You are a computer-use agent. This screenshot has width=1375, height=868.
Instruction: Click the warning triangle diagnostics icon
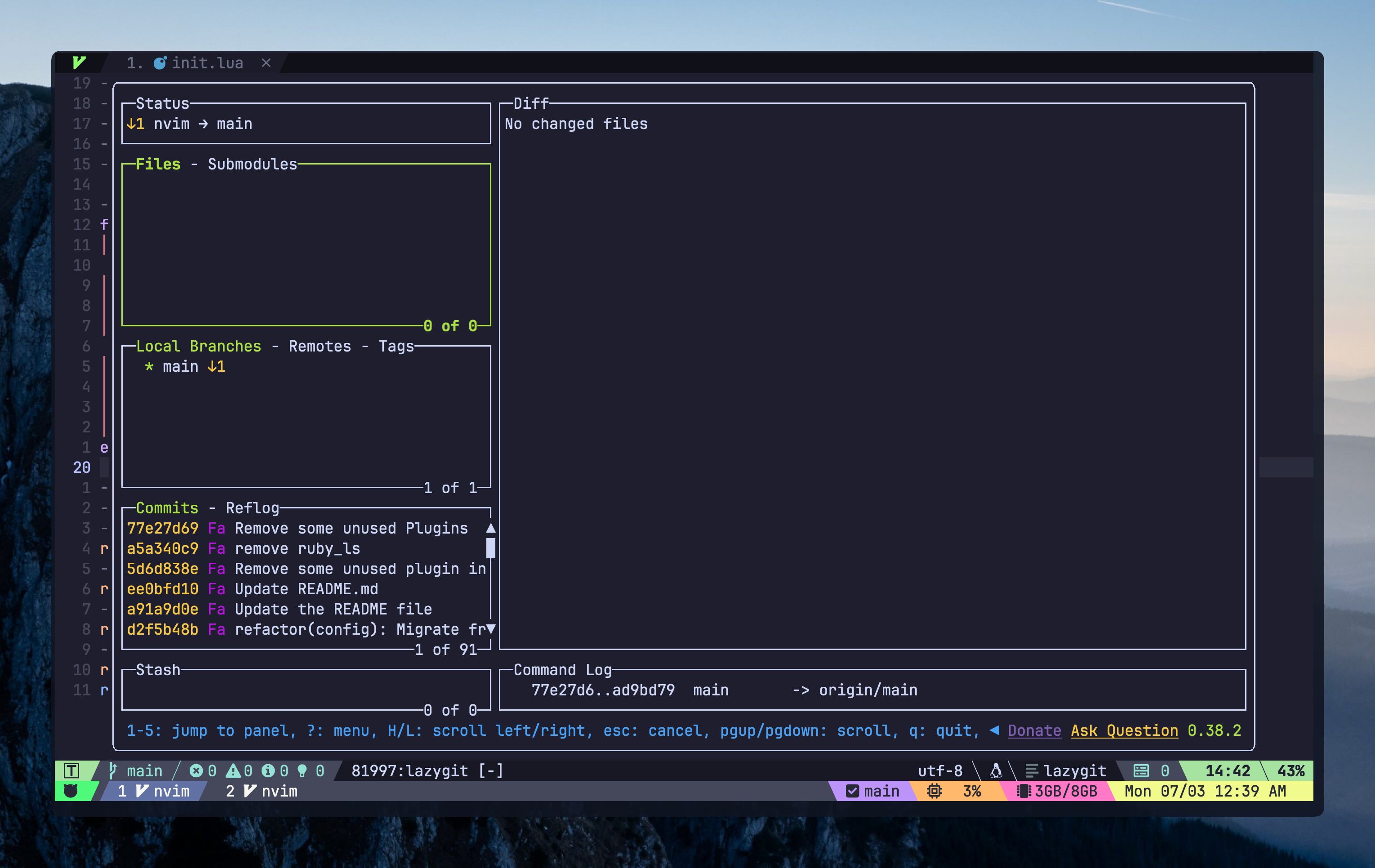click(x=232, y=771)
